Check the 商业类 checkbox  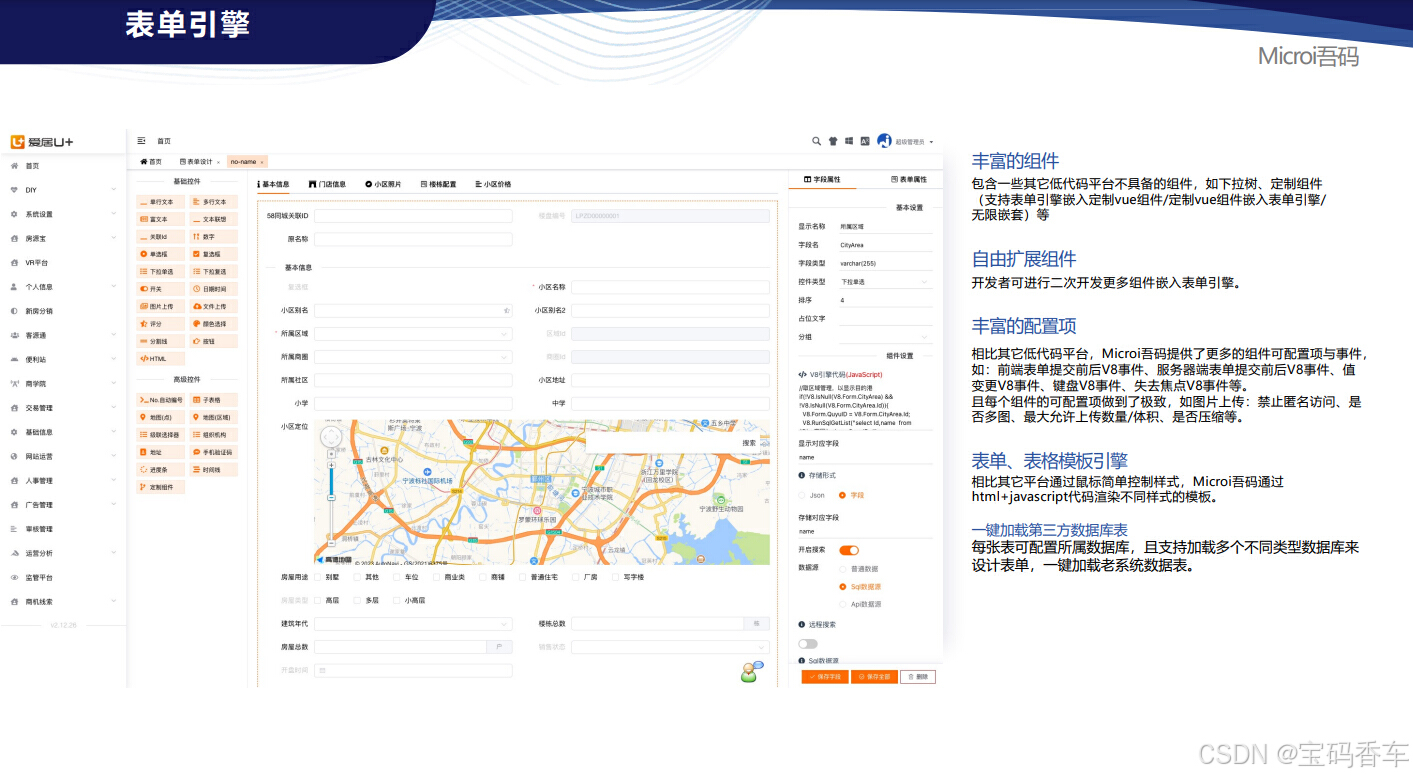point(437,577)
